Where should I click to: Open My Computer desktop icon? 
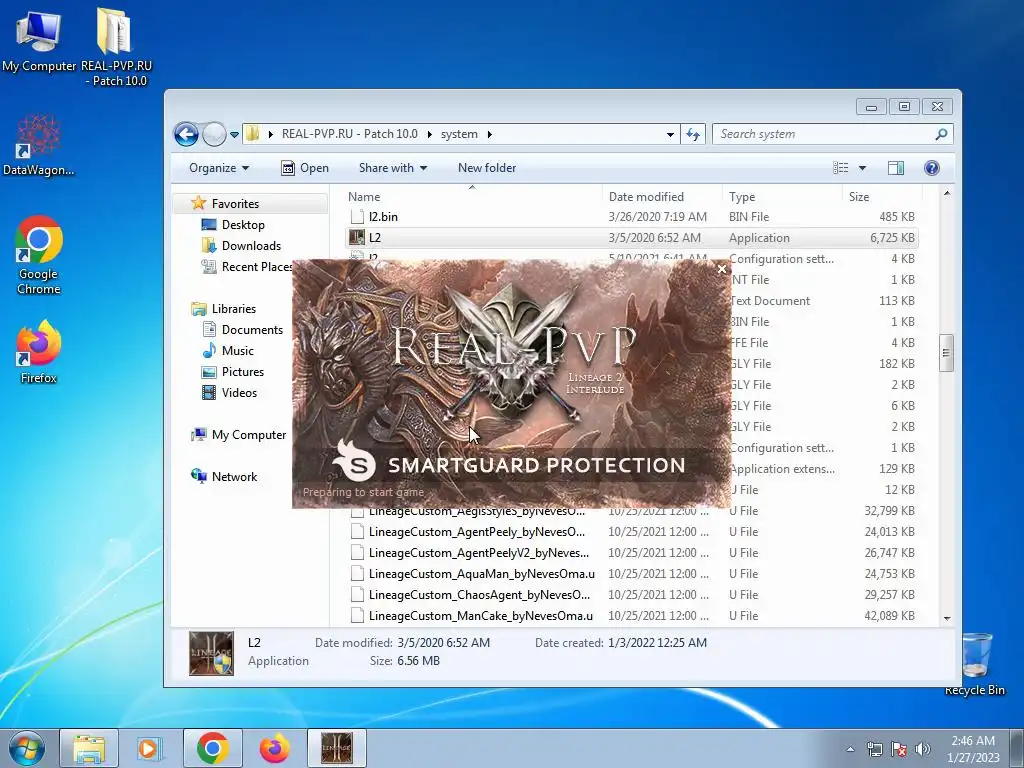click(39, 40)
